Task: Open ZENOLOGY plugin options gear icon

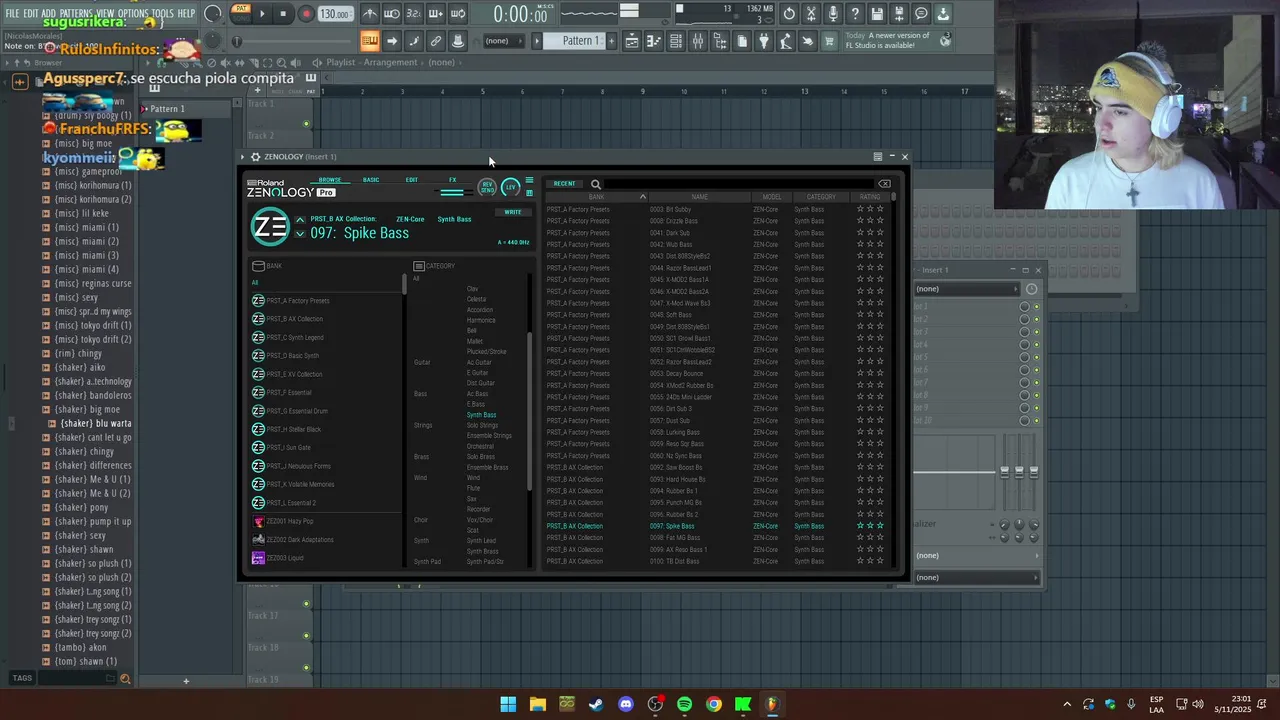Action: (x=255, y=157)
